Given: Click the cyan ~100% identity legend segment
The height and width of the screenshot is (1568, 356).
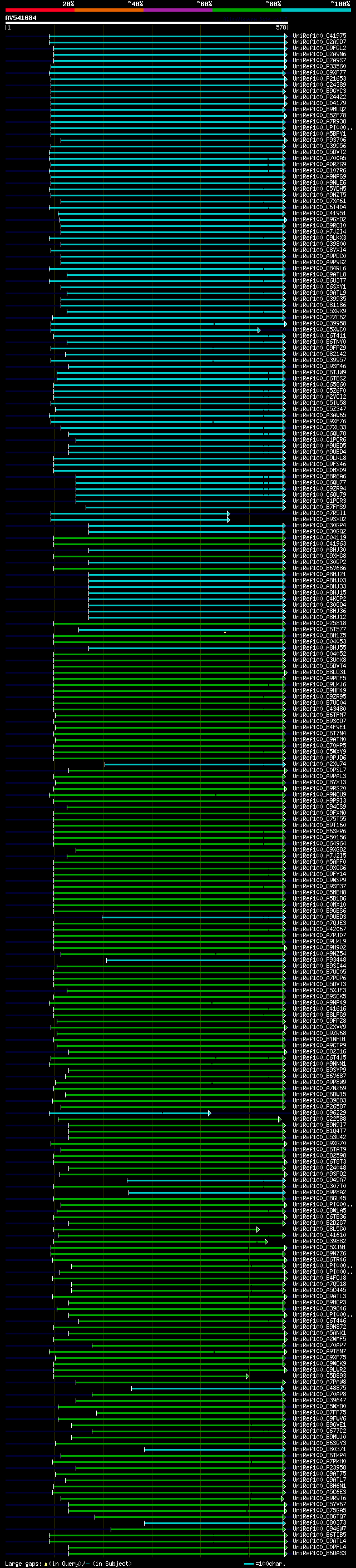Looking at the screenshot, I should (317, 10).
